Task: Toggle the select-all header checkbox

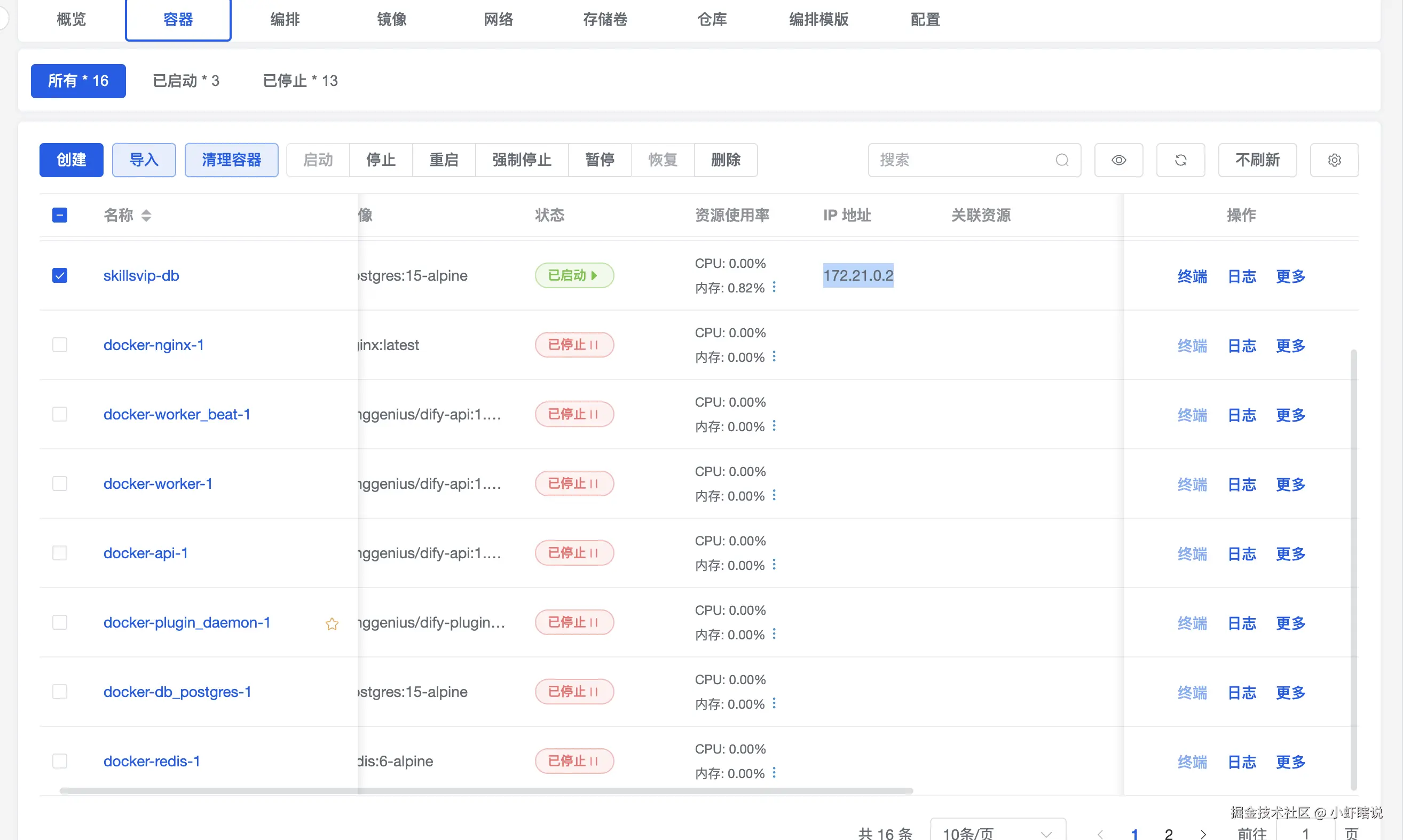Action: click(59, 215)
